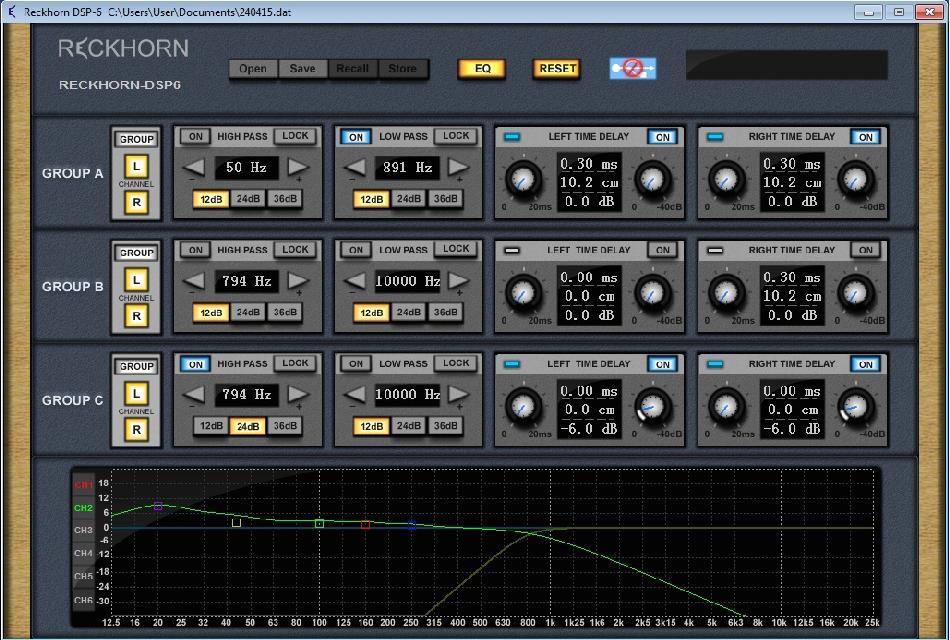950x640 pixels.
Task: Click the Store button
Action: pos(402,68)
